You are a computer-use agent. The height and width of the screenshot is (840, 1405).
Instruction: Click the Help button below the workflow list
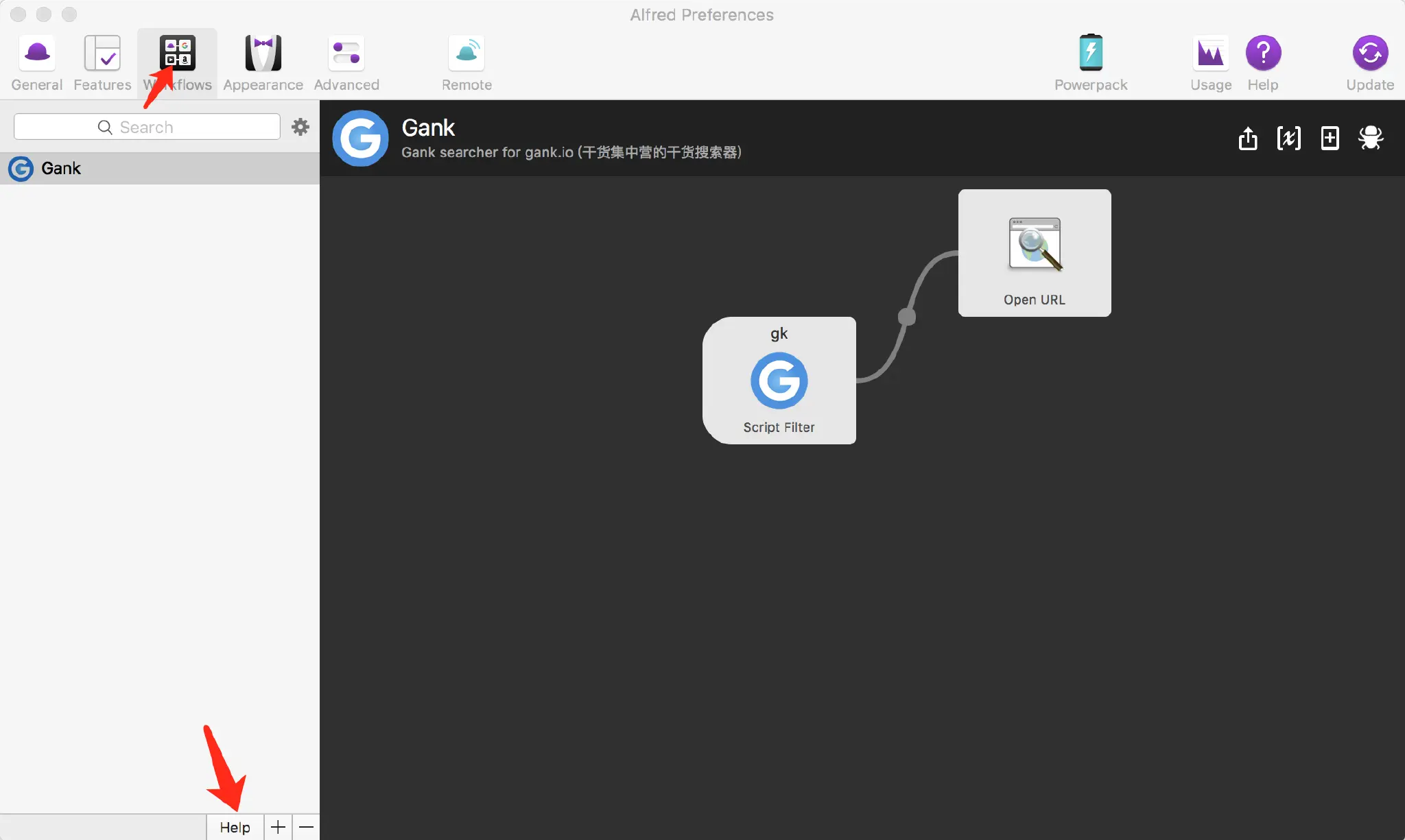pos(235,827)
